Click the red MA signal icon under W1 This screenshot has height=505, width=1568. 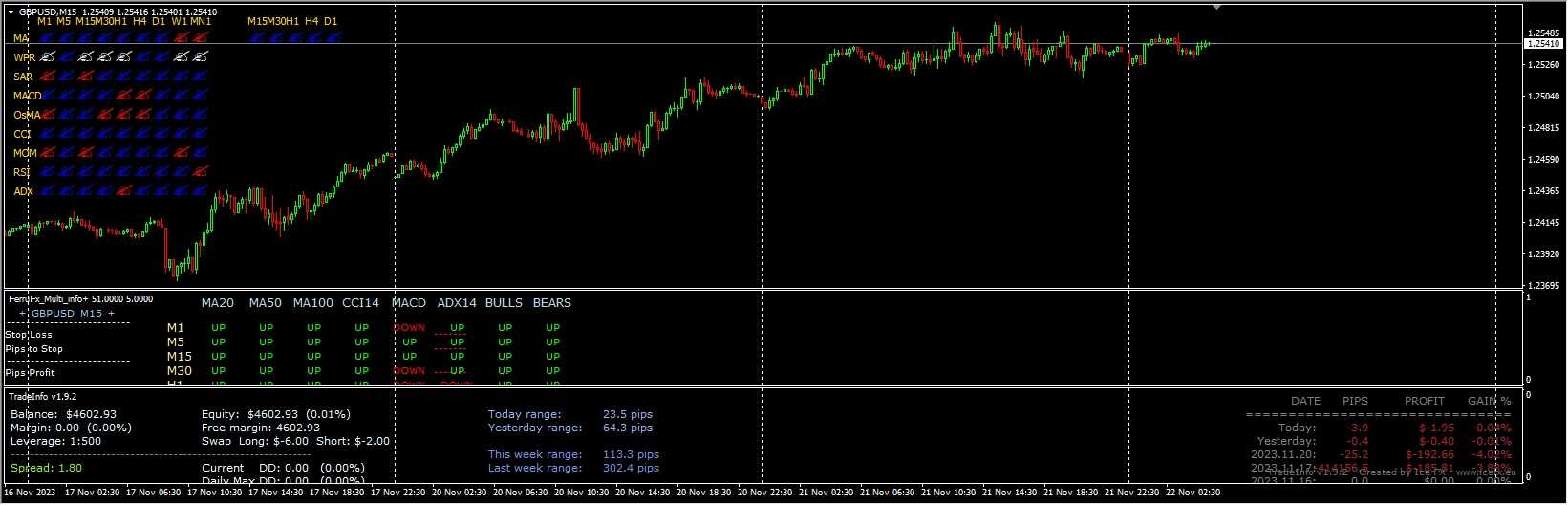[x=181, y=37]
